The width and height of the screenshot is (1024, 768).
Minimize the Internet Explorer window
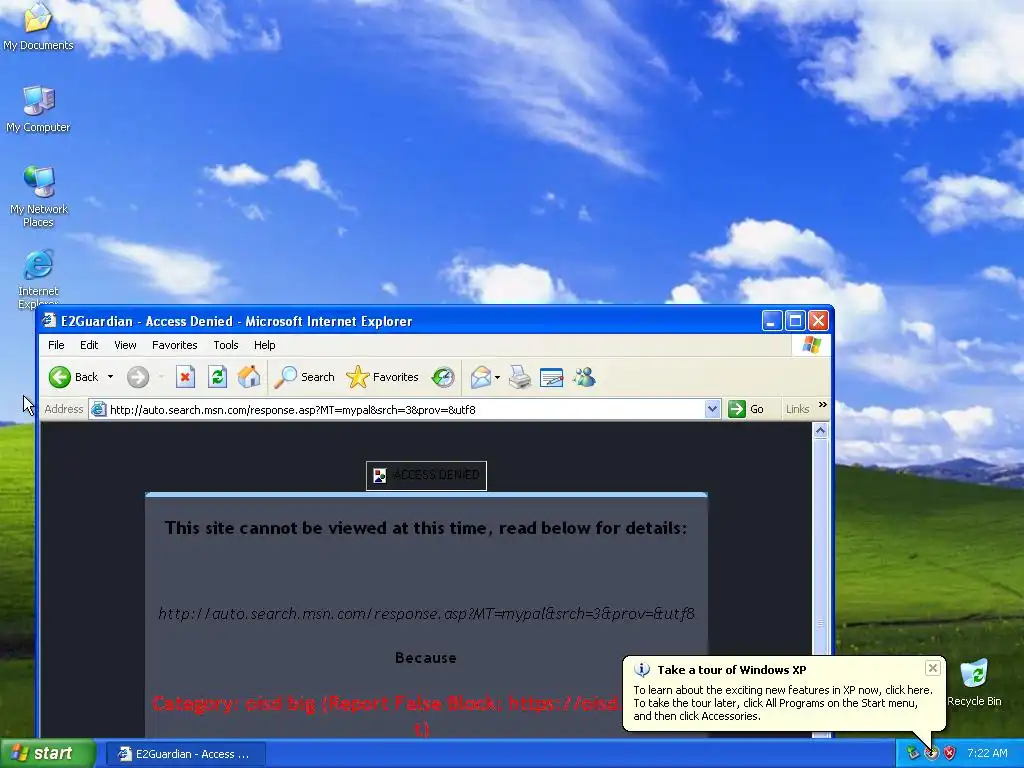[x=772, y=321]
